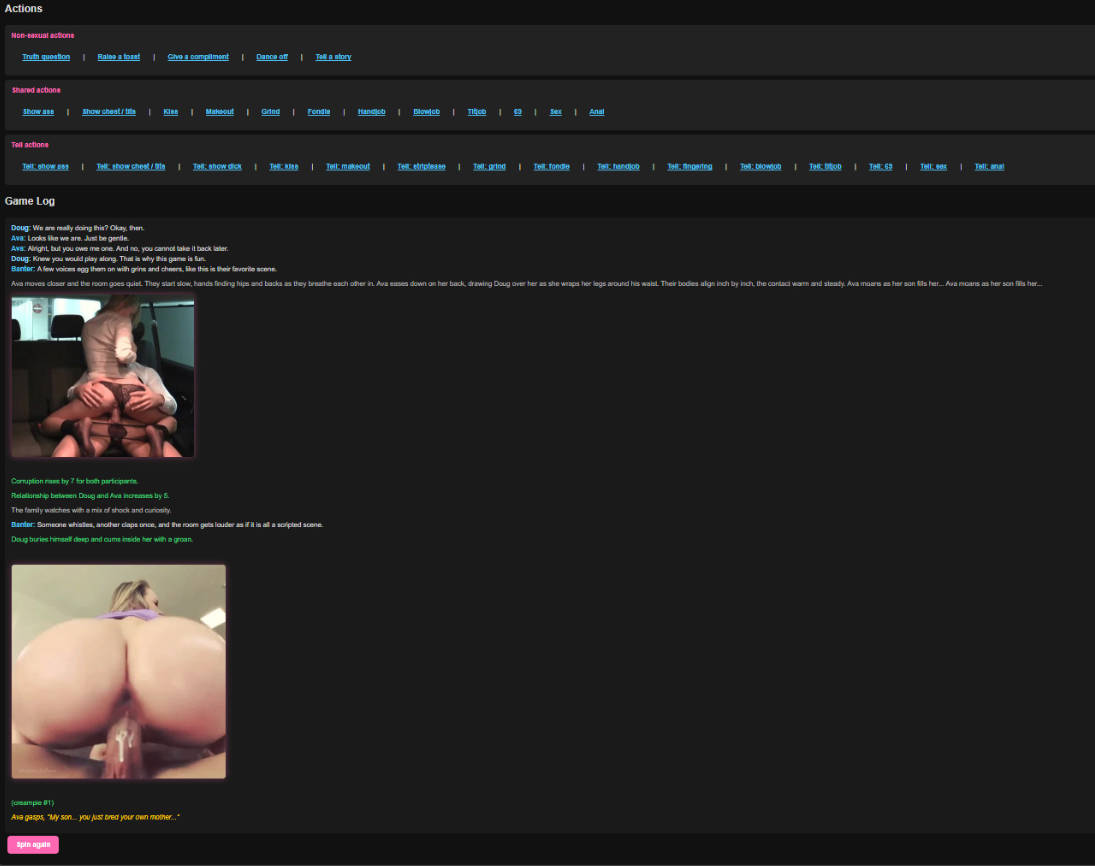Select the 69 link in Shared actions
Screen dimensions: 1095x866
click(518, 112)
